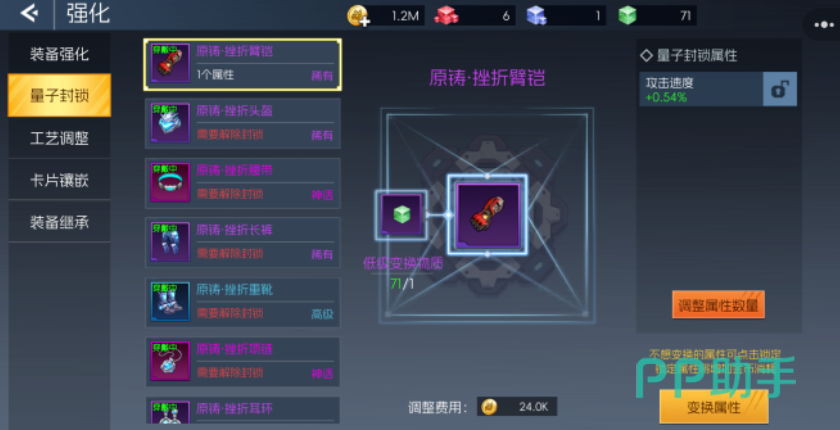Image resolution: width=840 pixels, height=430 pixels.
Task: Select 原铸·挫折头盔 in the equipment list
Action: click(x=243, y=123)
